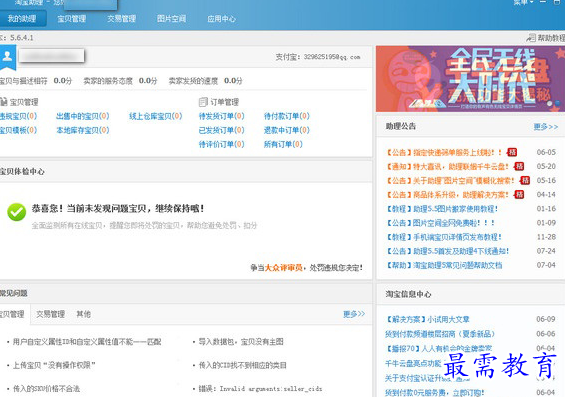Image resolution: width=565 pixels, height=397 pixels.
Task: Open FAQ Invalid arguments:seller_cids
Action: pyautogui.click(x=260, y=389)
